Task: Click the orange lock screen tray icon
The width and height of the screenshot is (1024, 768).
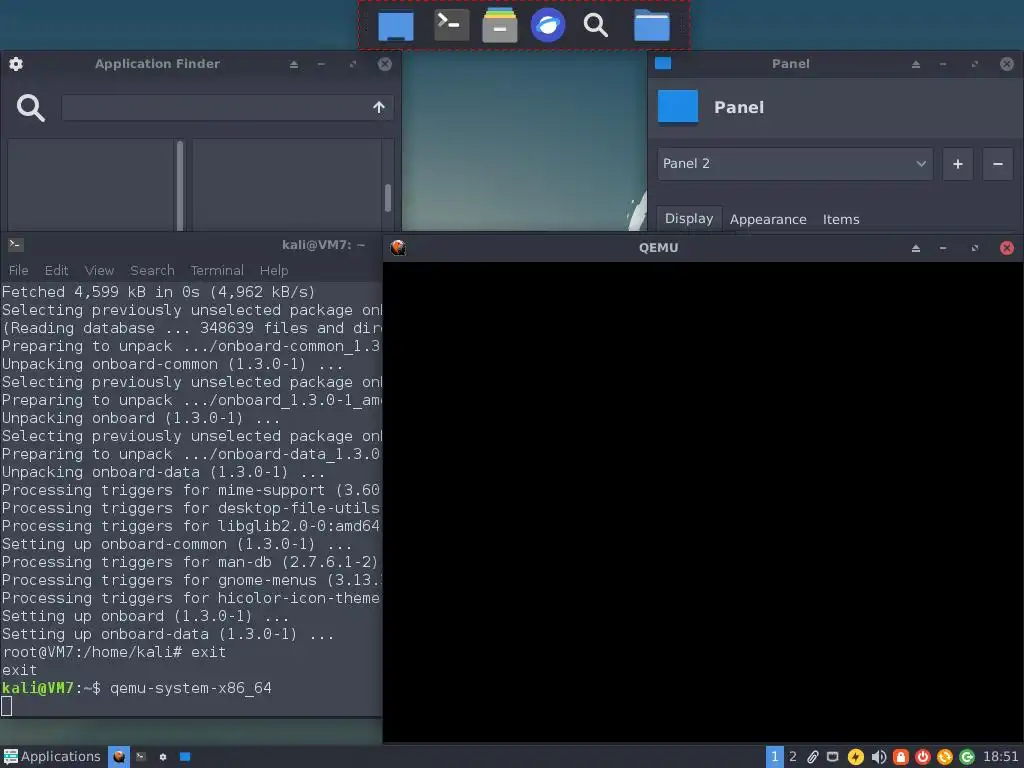Action: (x=901, y=757)
